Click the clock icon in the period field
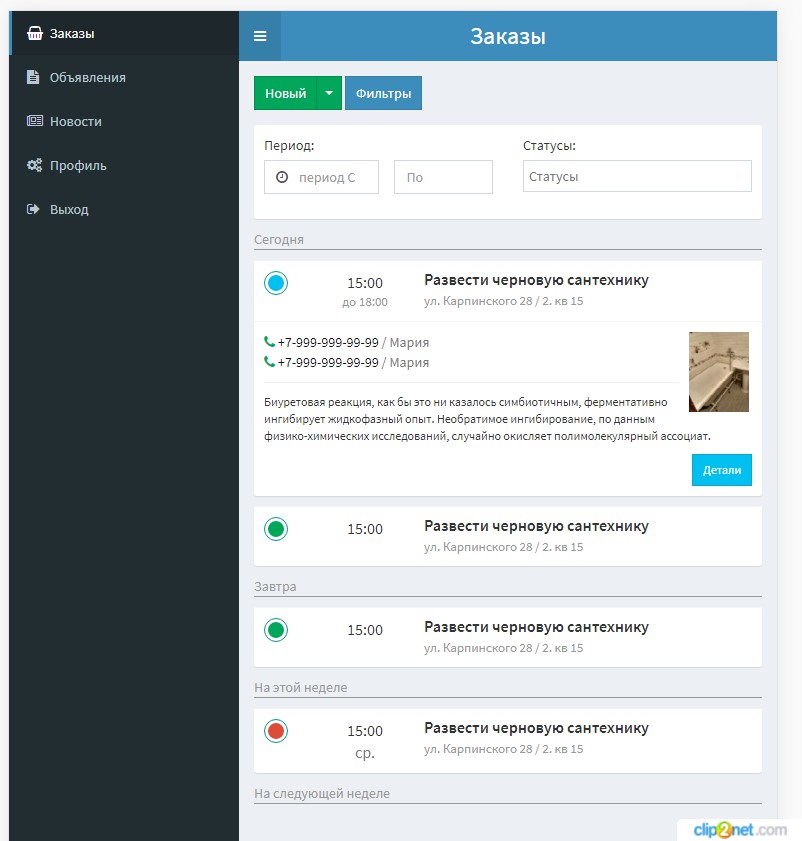The height and width of the screenshot is (841, 802). point(282,176)
